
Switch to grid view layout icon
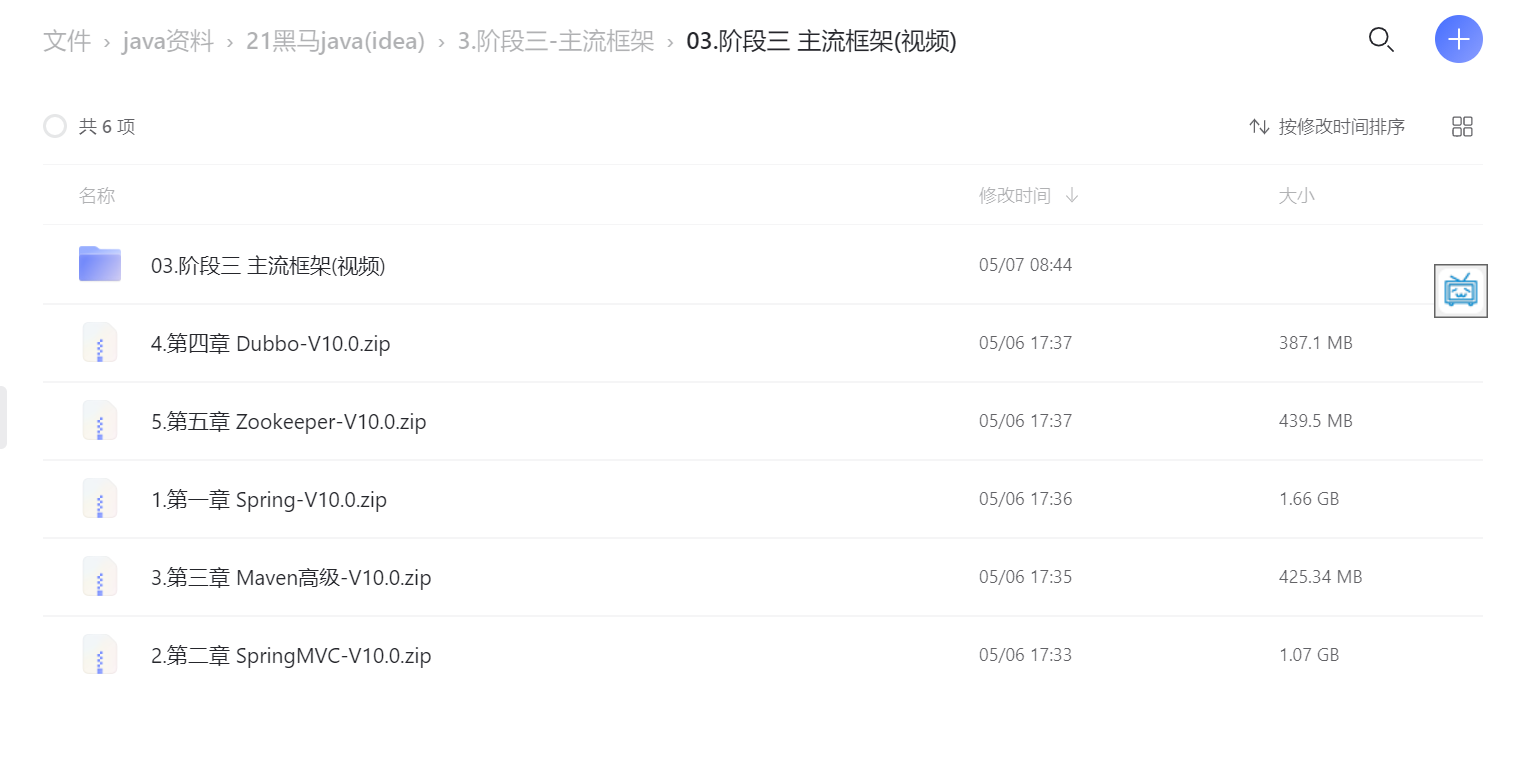[x=1462, y=126]
